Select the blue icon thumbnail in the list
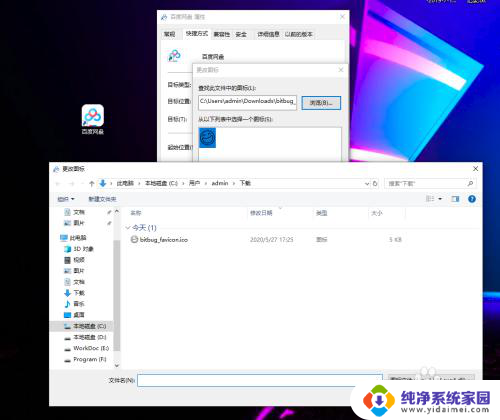 click(x=207, y=138)
